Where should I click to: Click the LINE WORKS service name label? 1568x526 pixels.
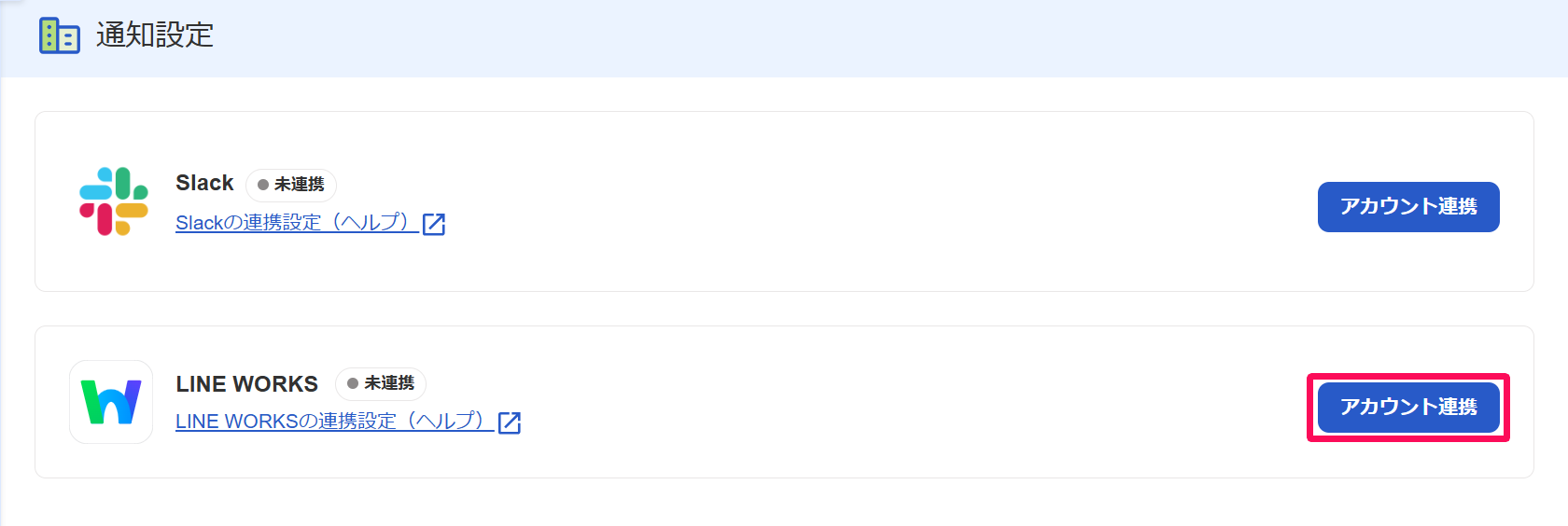click(246, 383)
